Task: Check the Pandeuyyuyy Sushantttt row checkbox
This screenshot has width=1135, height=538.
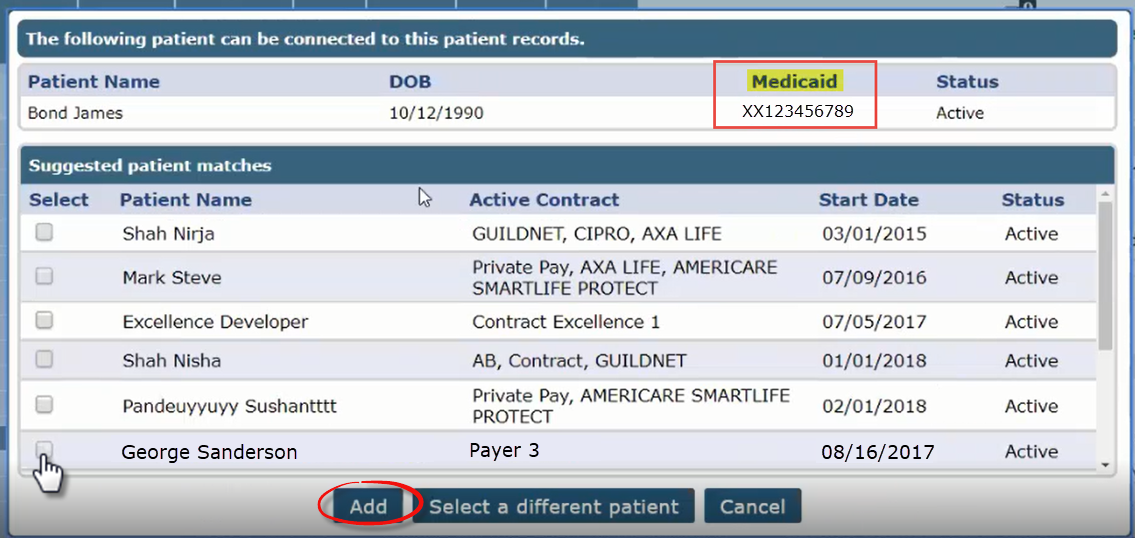Action: coord(45,405)
